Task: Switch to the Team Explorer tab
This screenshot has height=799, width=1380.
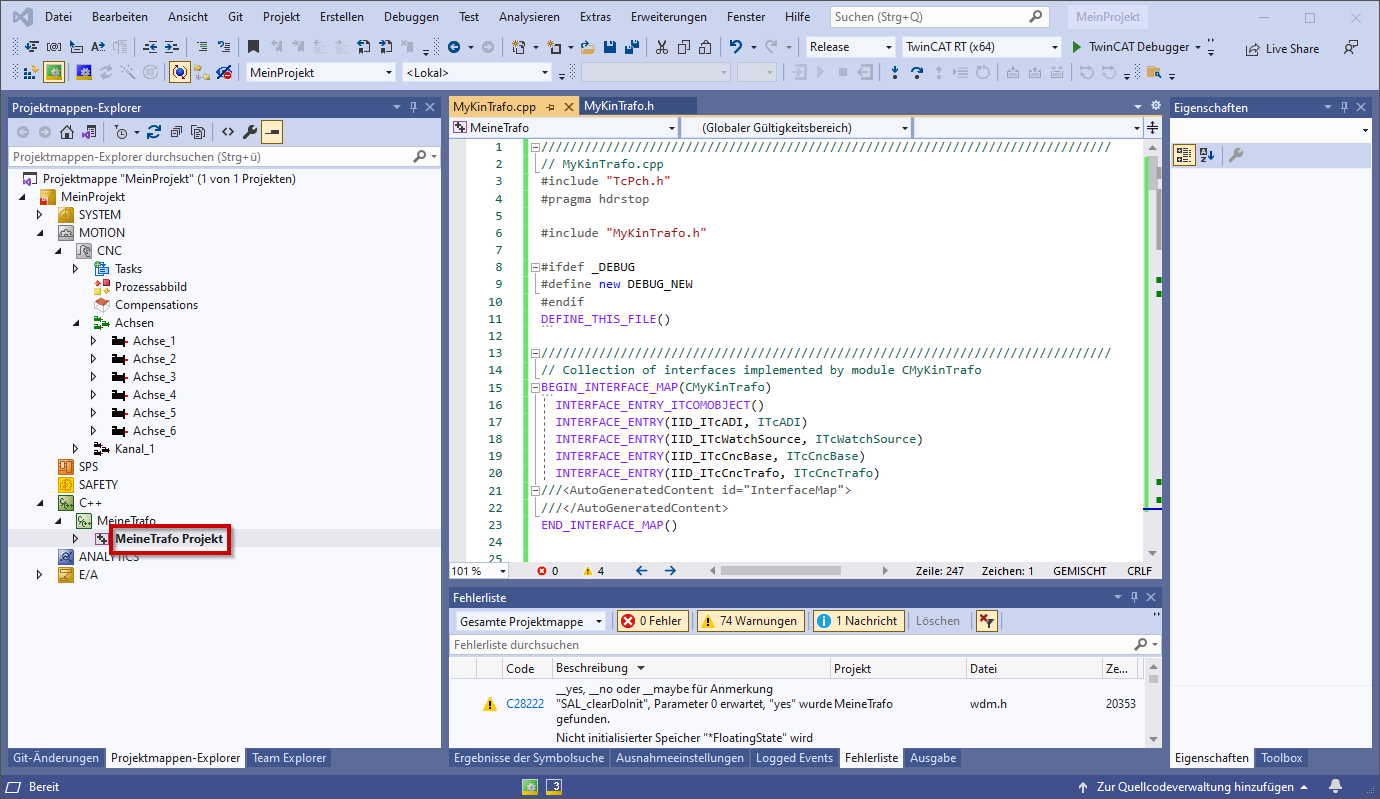Action: [x=289, y=758]
